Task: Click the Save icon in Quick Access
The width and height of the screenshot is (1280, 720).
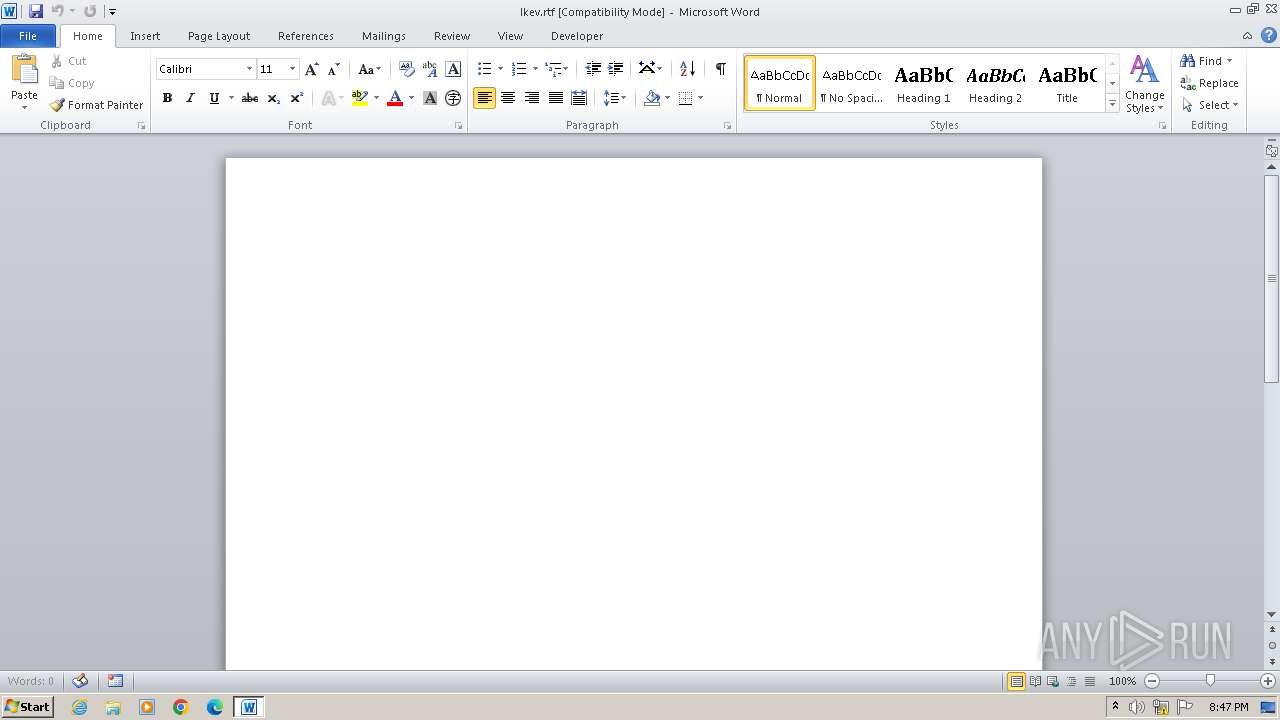Action: tap(36, 11)
